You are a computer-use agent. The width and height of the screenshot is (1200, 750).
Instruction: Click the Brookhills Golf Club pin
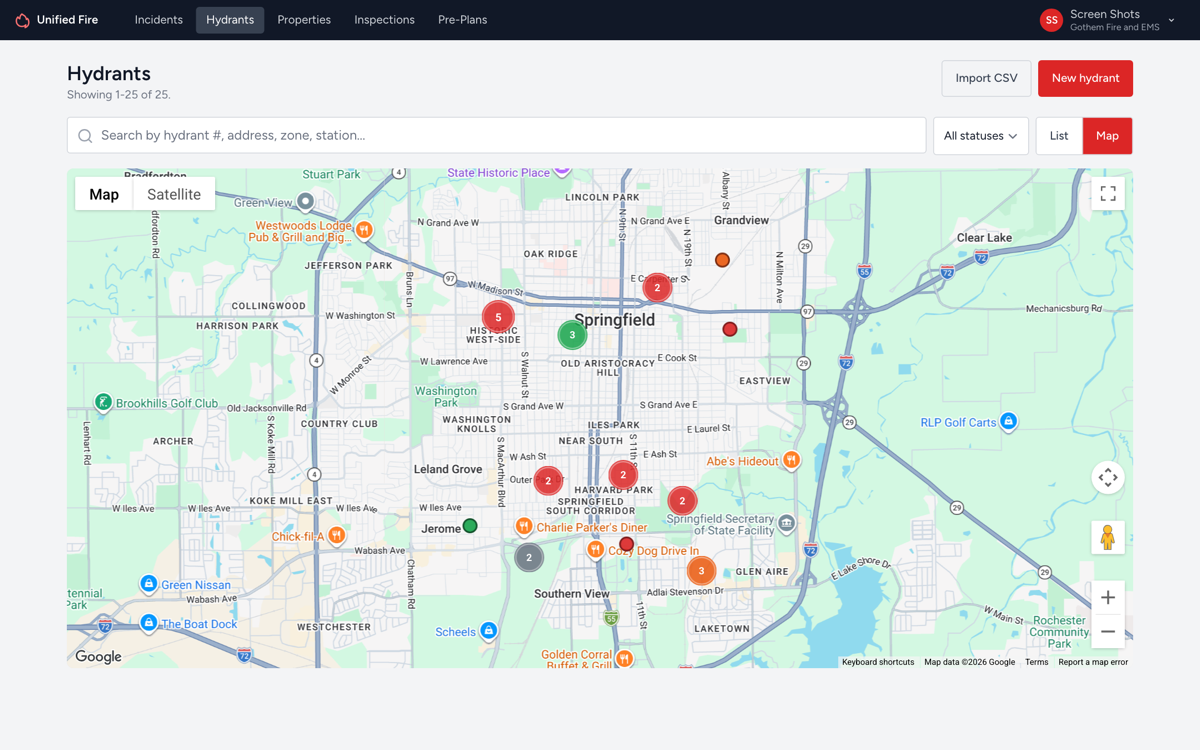coord(103,402)
